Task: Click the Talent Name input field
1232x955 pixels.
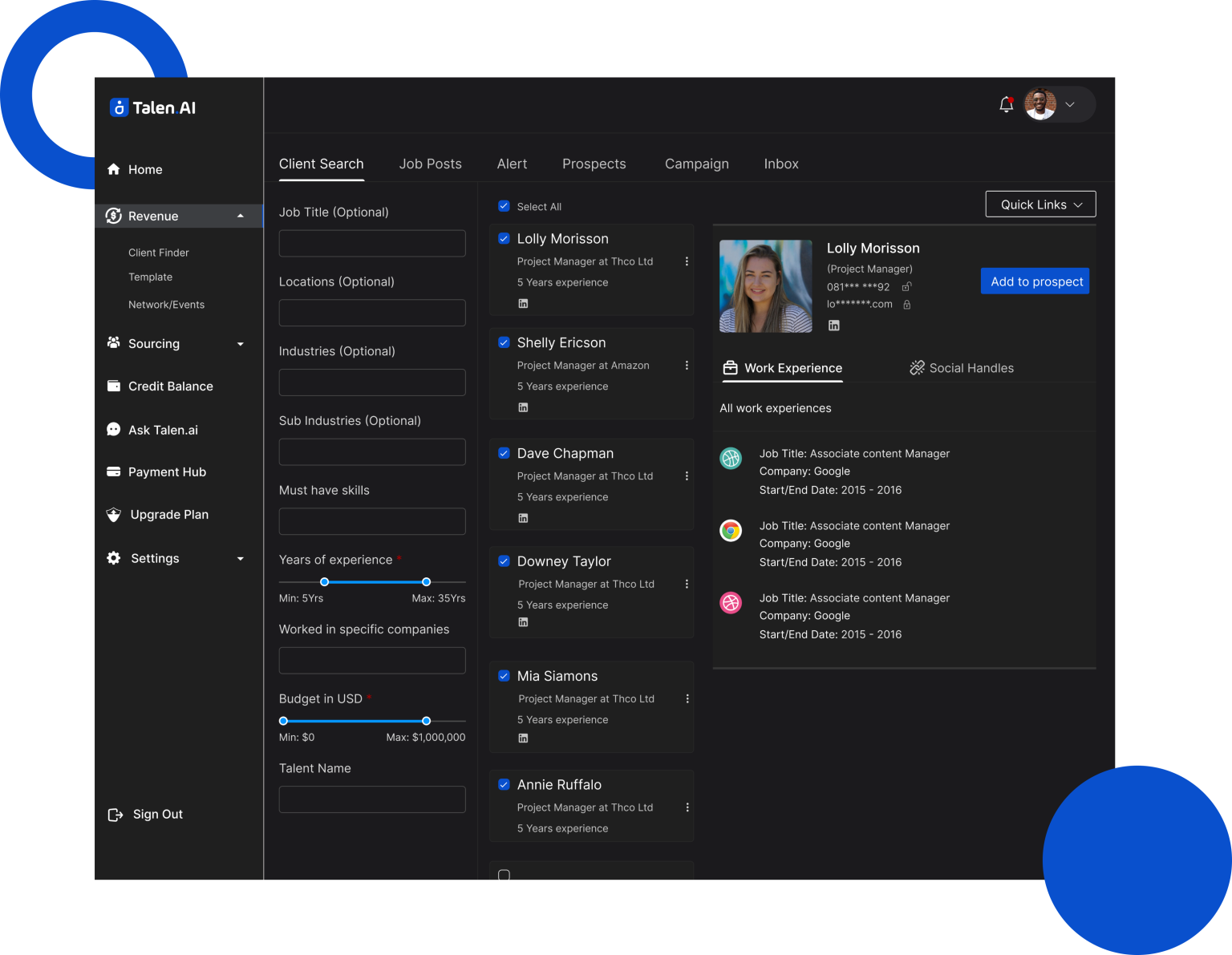Action: 372,799
